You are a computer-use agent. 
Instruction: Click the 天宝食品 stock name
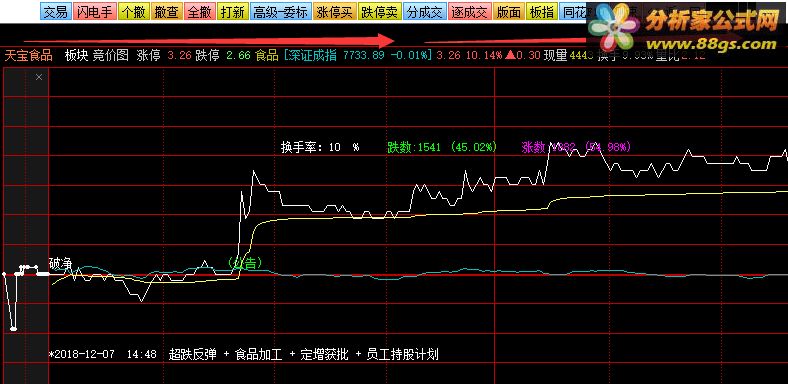tap(29, 55)
